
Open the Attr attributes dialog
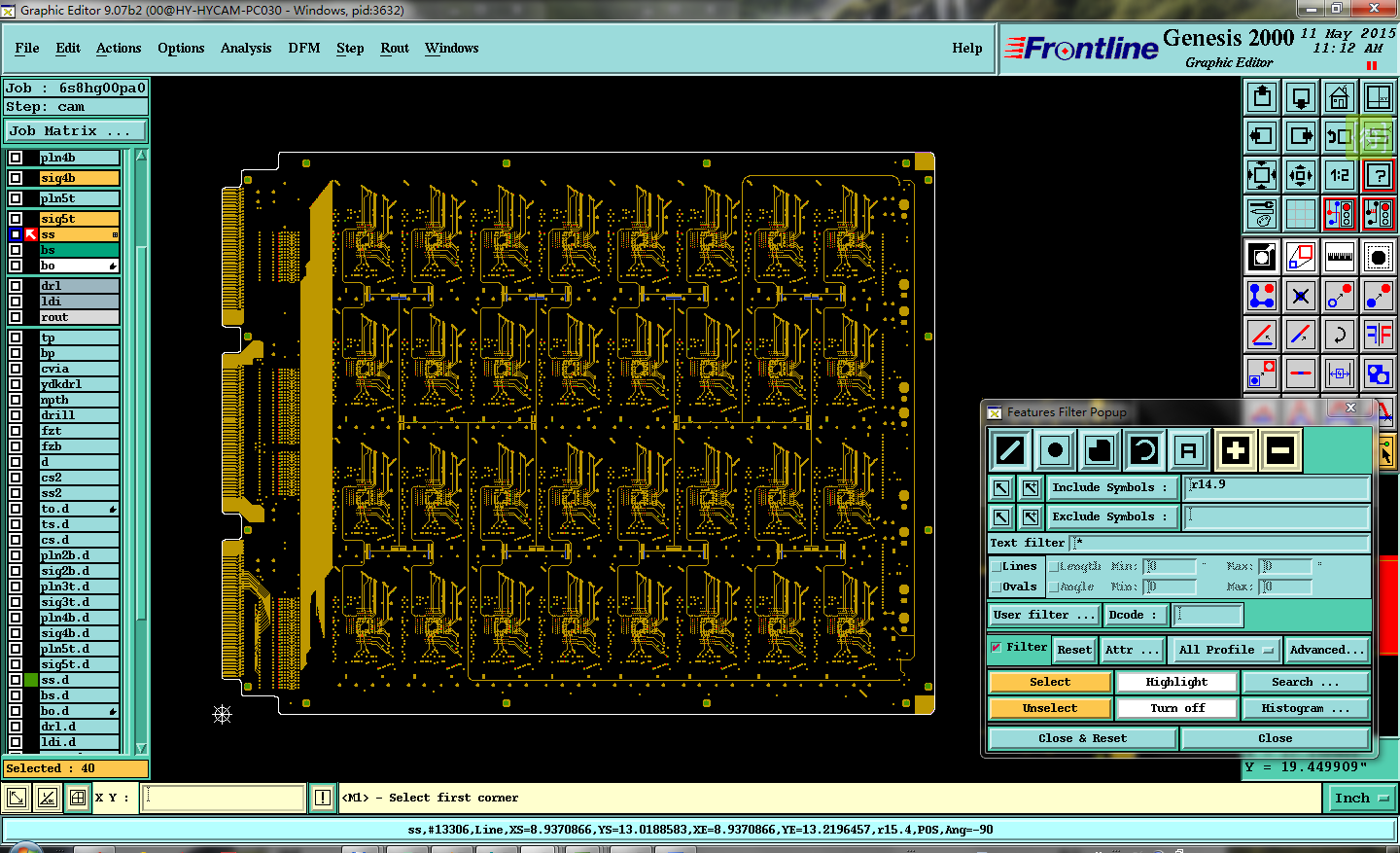pos(1132,650)
